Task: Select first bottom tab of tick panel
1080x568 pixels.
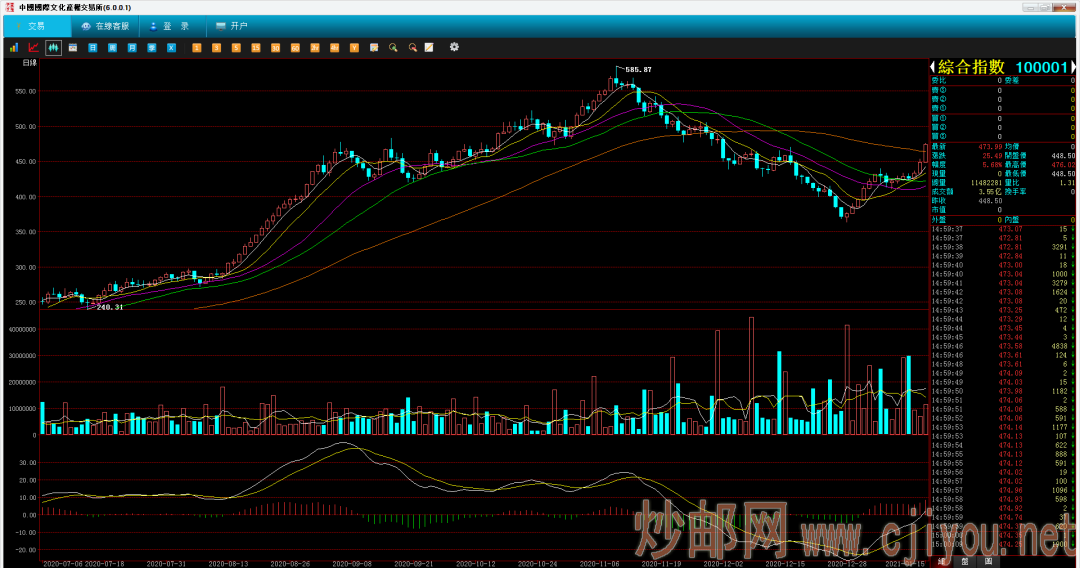Action: point(942,561)
